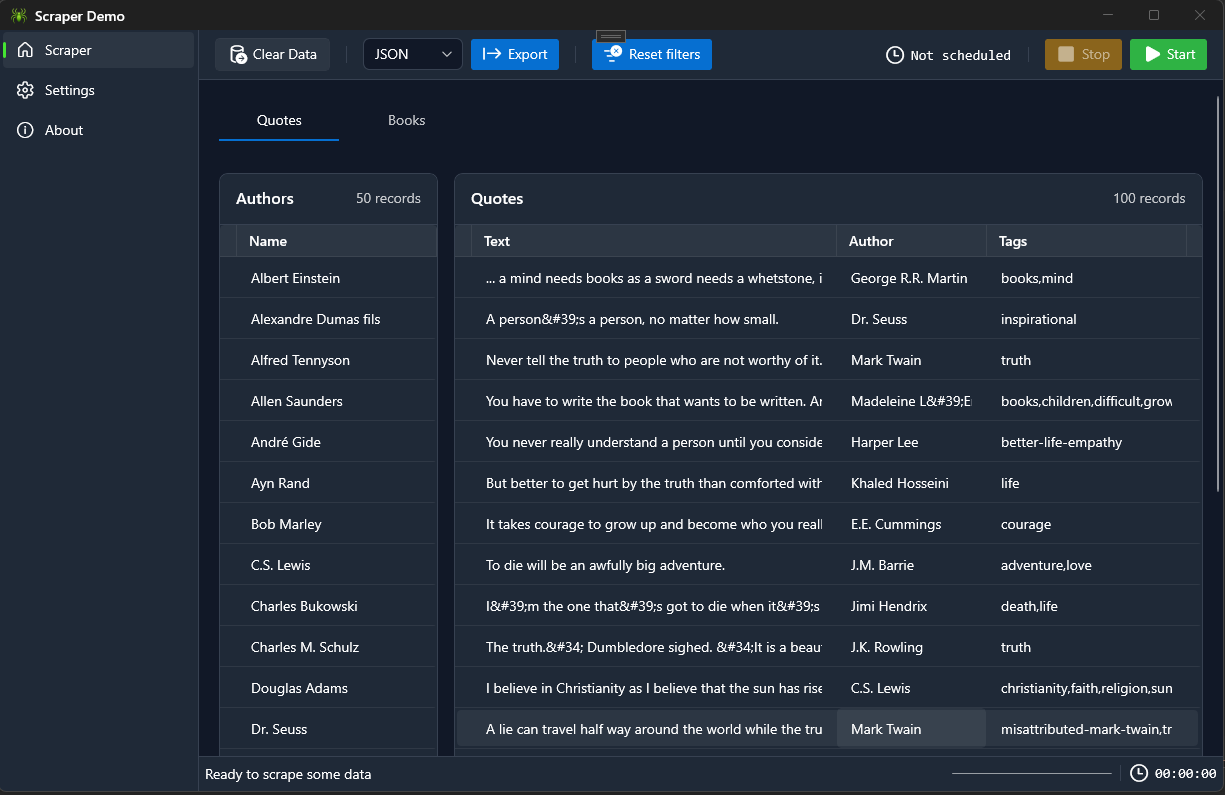Click the Export button

[515, 54]
